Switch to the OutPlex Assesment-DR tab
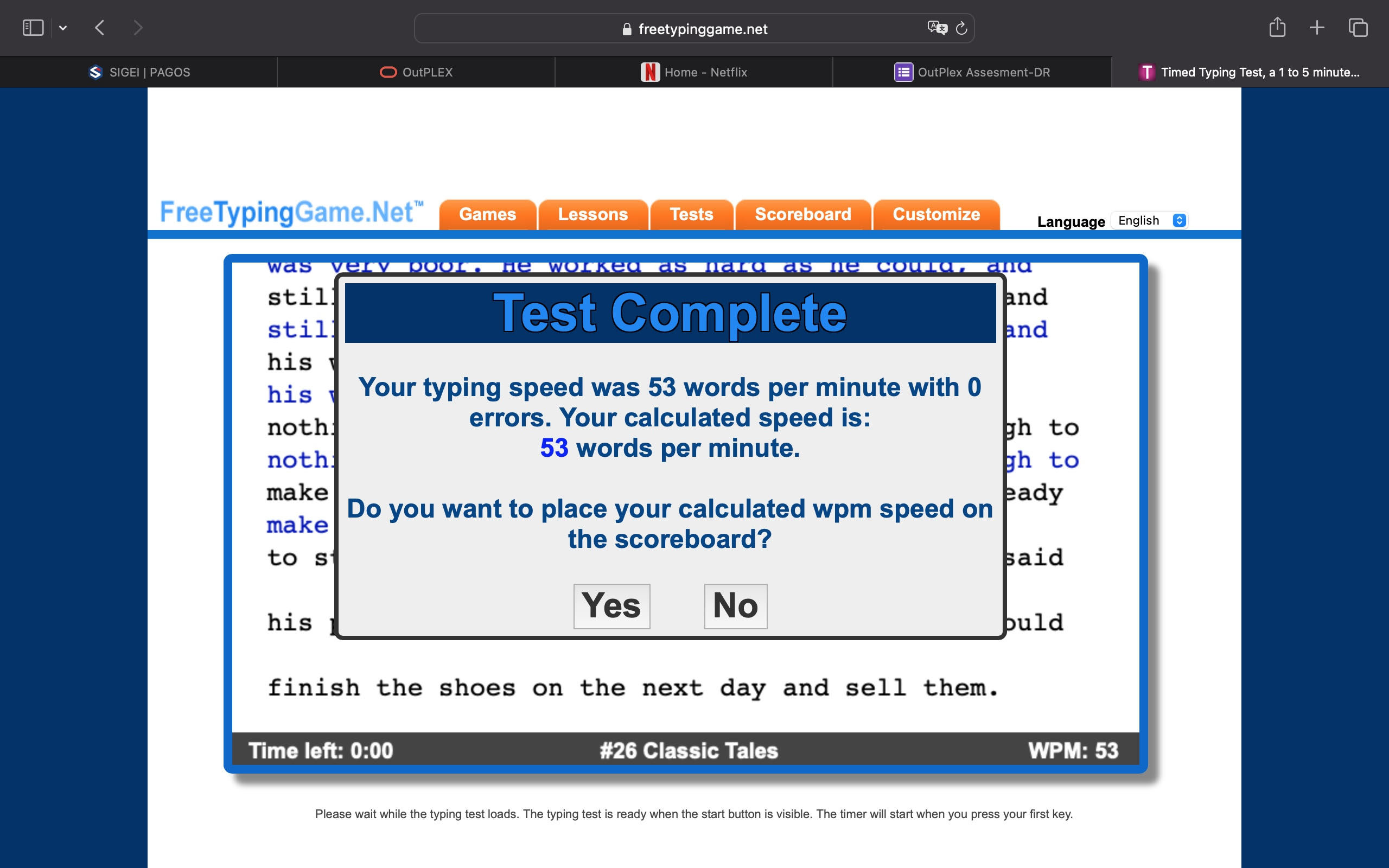 click(972, 72)
